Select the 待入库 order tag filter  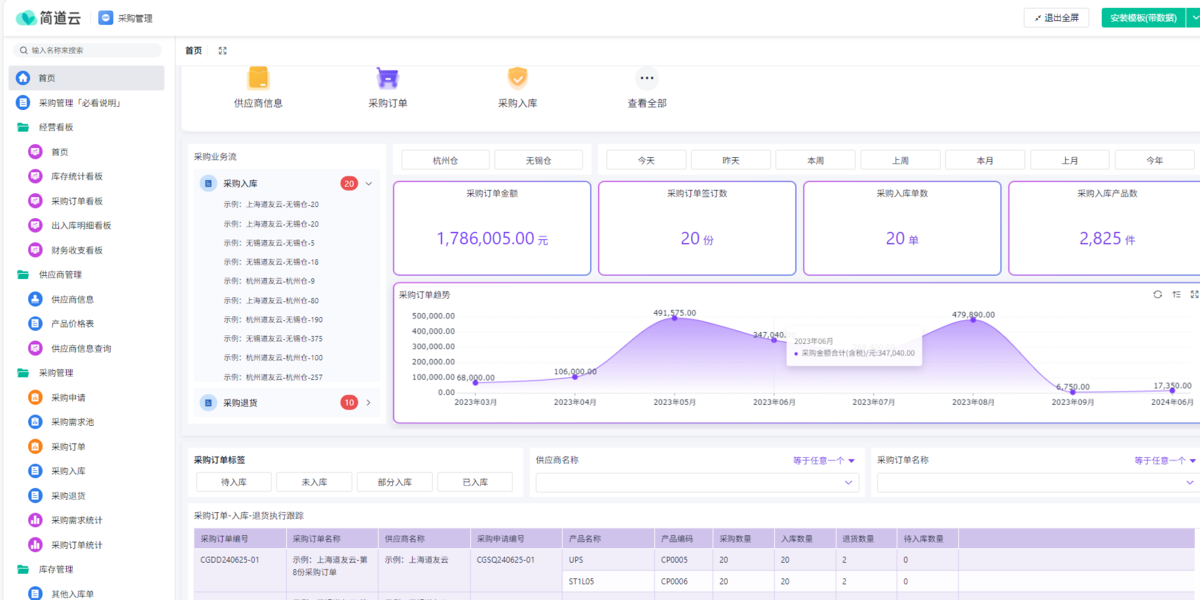tap(233, 482)
